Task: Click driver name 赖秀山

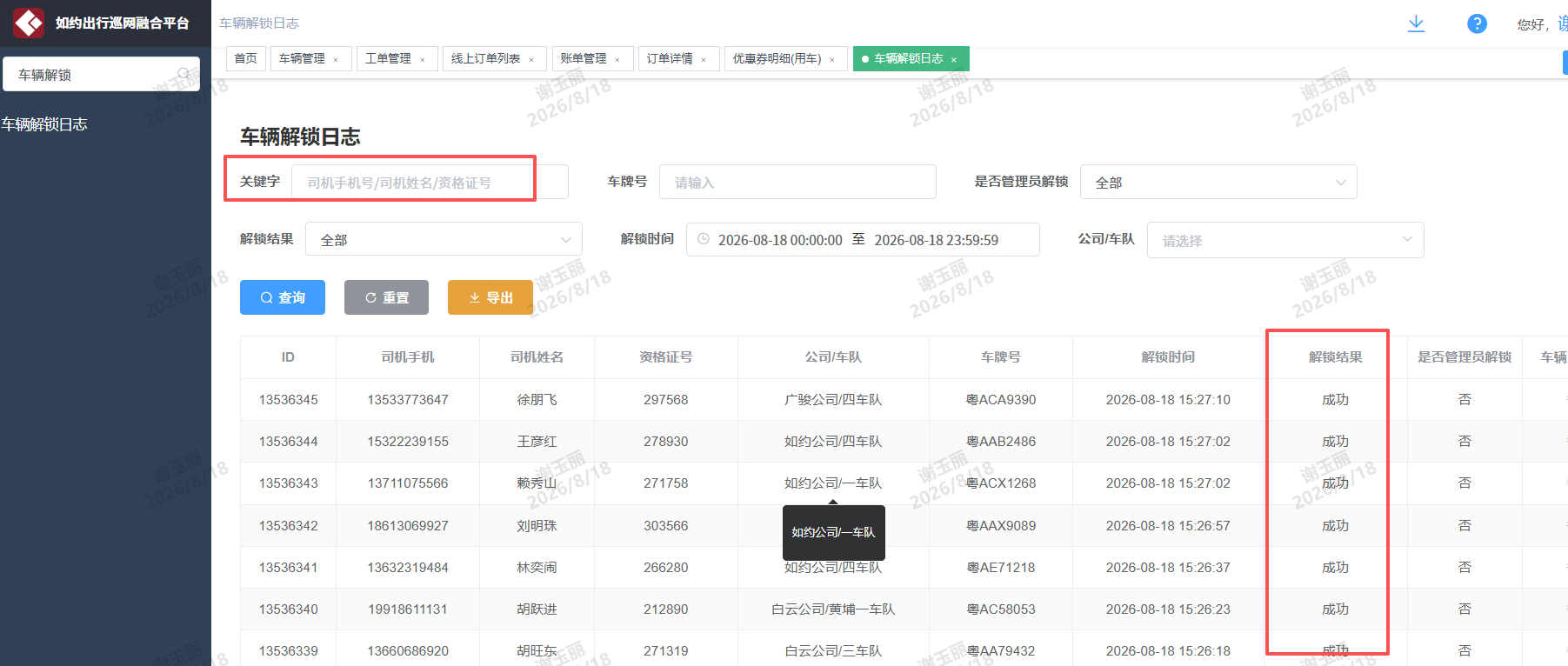Action: [537, 483]
